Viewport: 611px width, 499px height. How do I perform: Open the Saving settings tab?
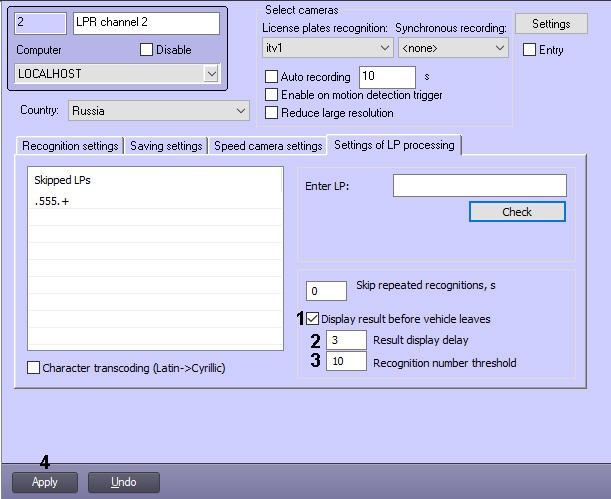click(x=166, y=146)
